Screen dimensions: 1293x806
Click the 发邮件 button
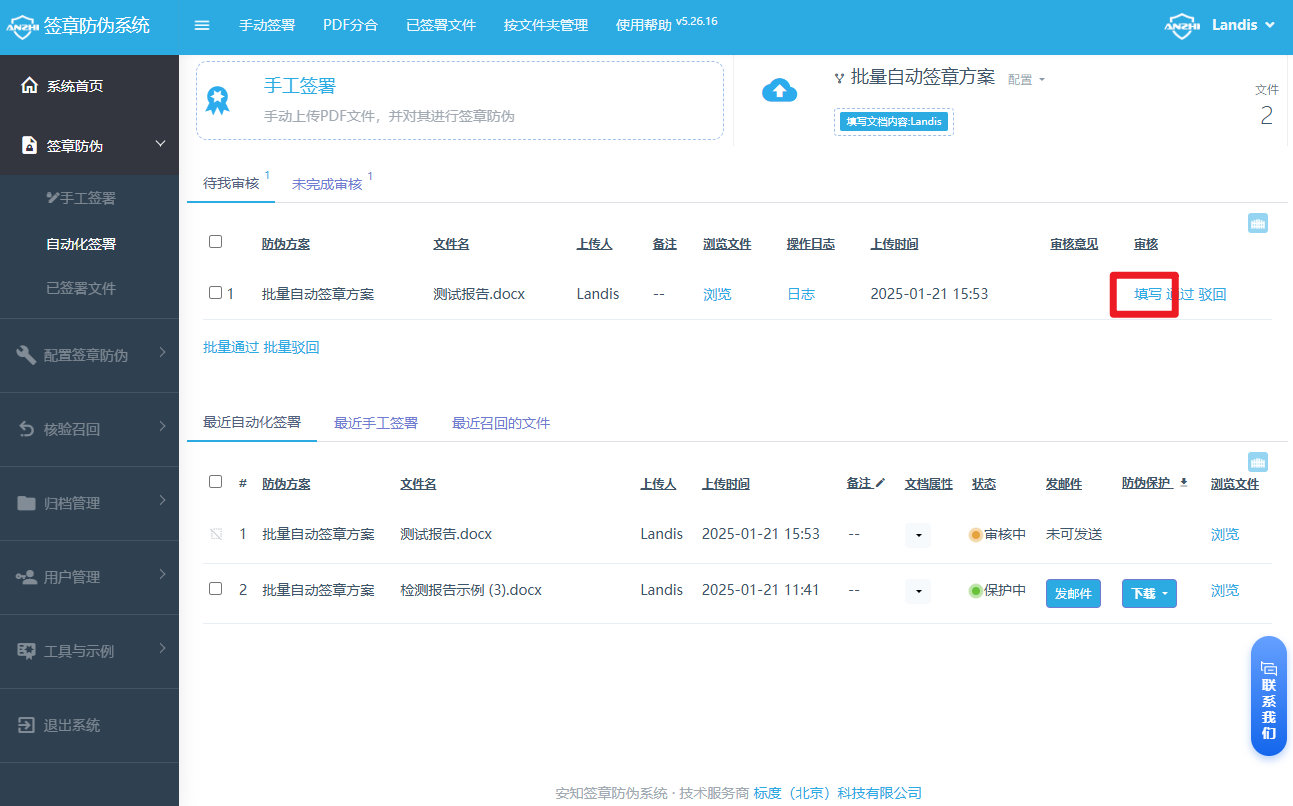pyautogui.click(x=1072, y=593)
